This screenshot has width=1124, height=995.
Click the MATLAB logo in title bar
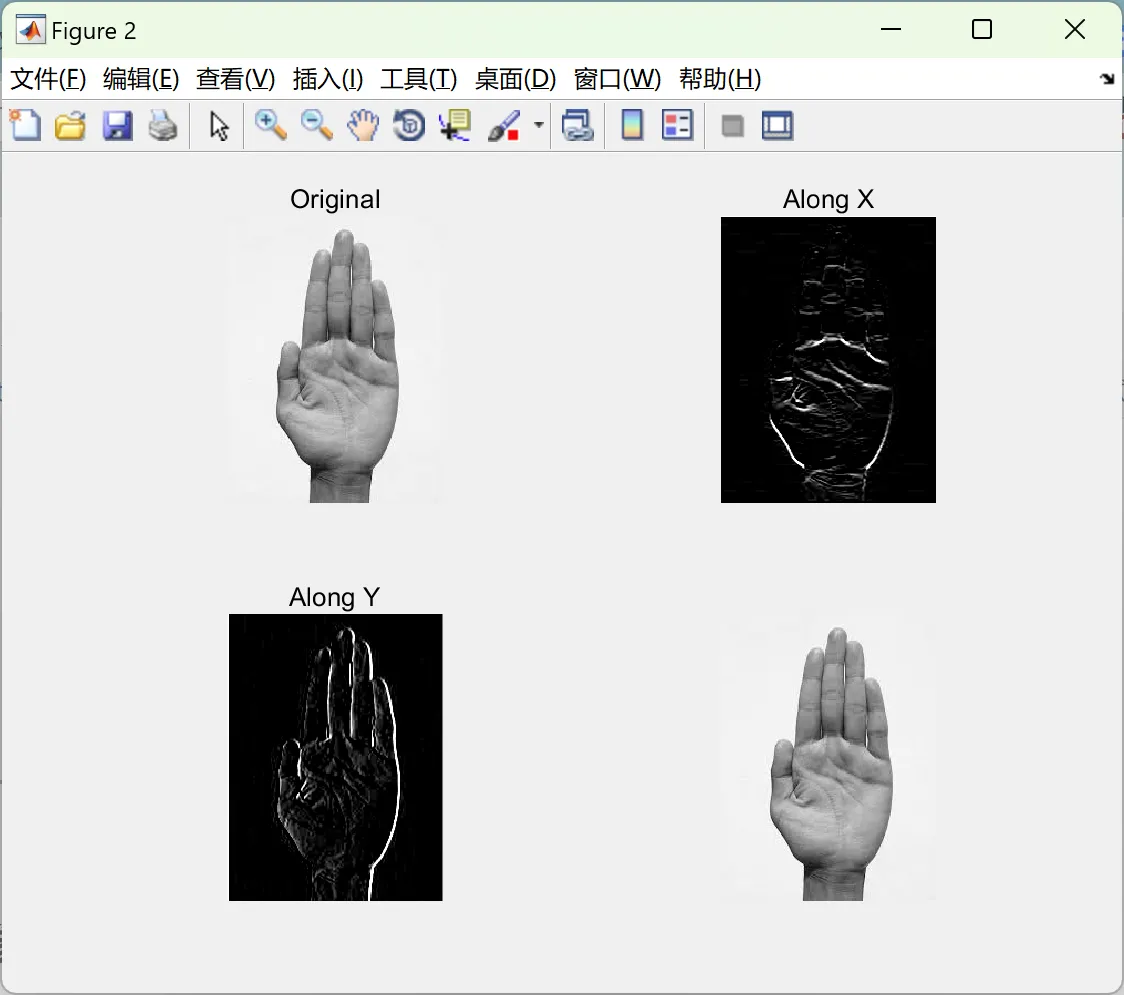point(31,30)
